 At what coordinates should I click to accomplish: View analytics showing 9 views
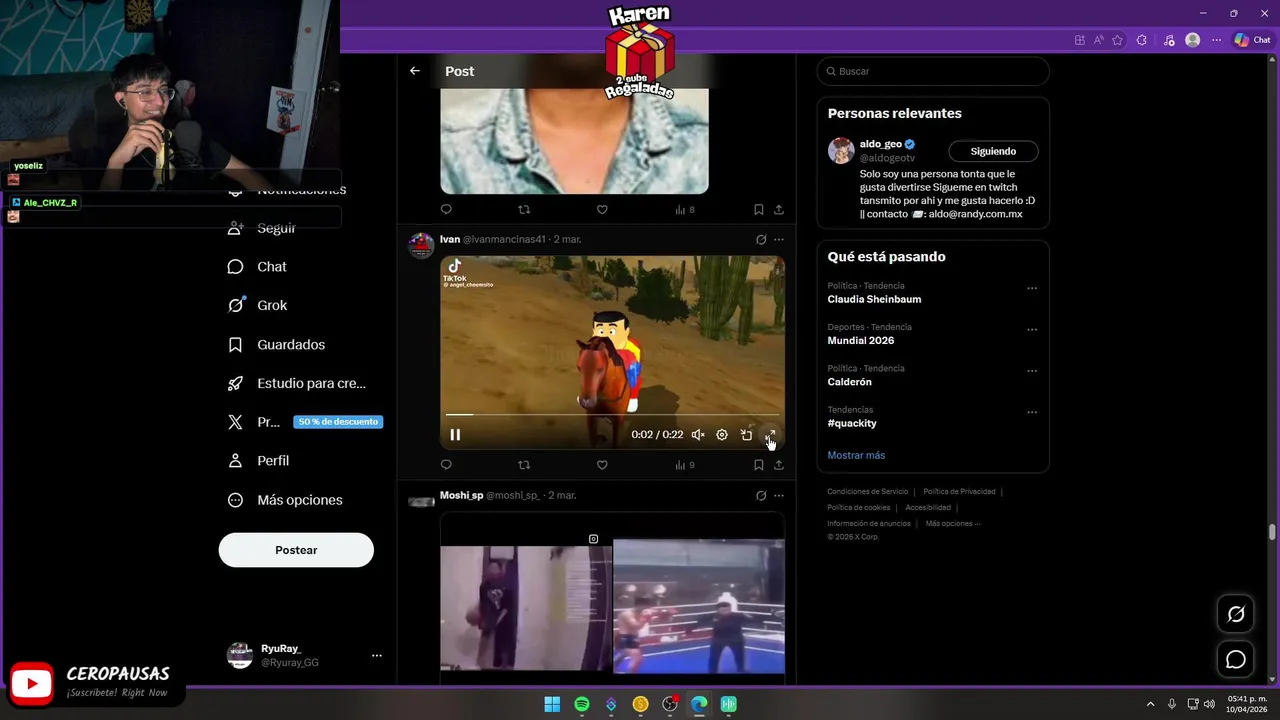[685, 465]
